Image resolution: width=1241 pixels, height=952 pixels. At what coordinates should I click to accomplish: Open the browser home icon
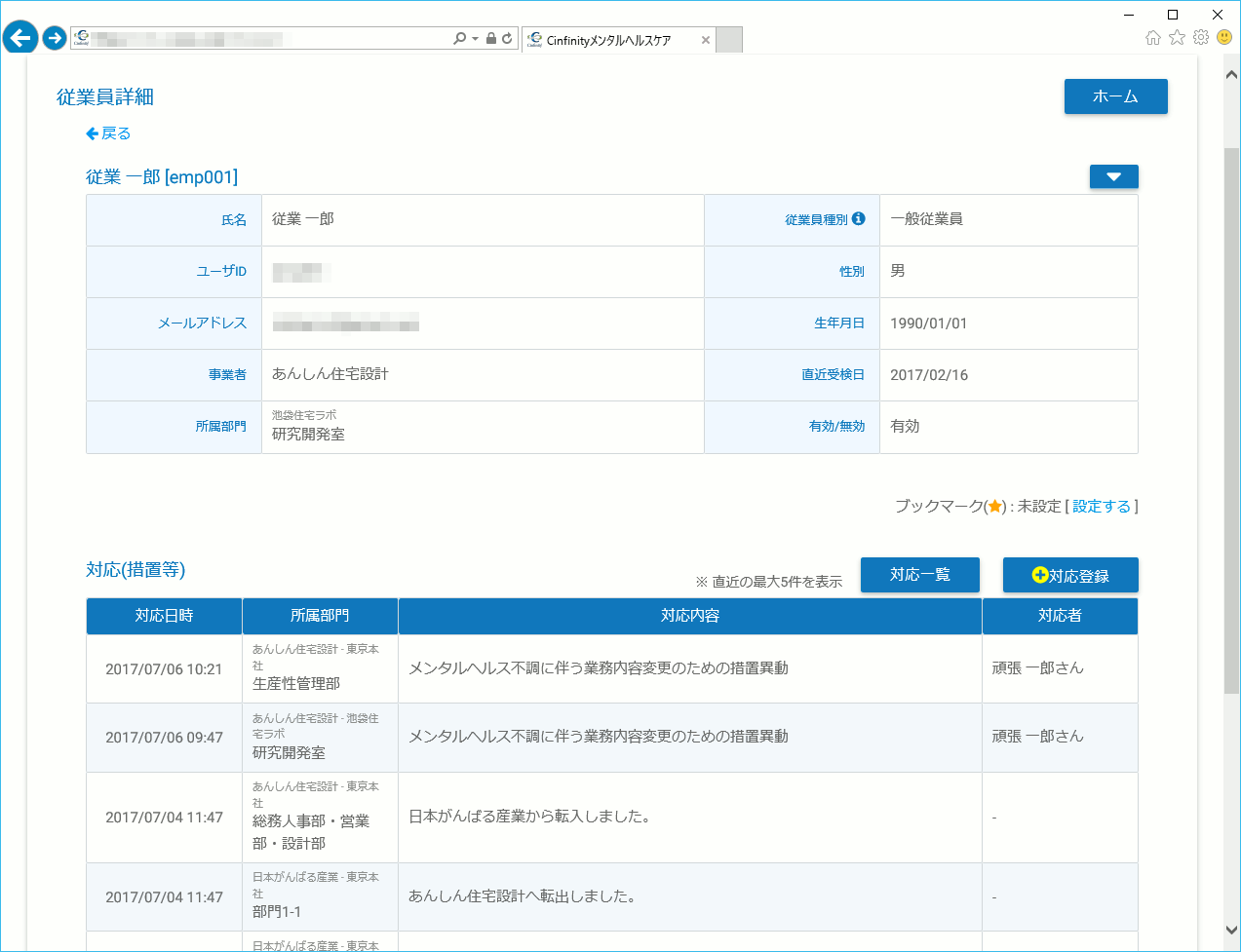coord(1153,38)
